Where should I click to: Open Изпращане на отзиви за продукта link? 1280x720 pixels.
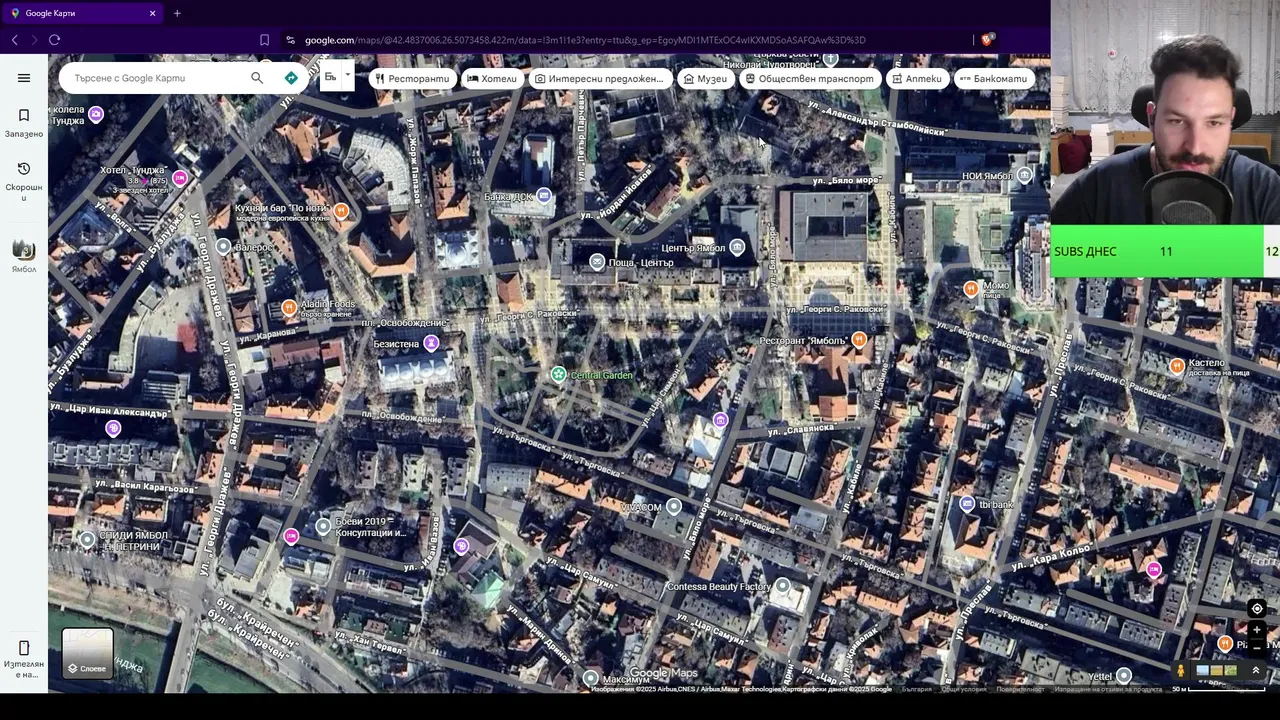(x=1108, y=689)
